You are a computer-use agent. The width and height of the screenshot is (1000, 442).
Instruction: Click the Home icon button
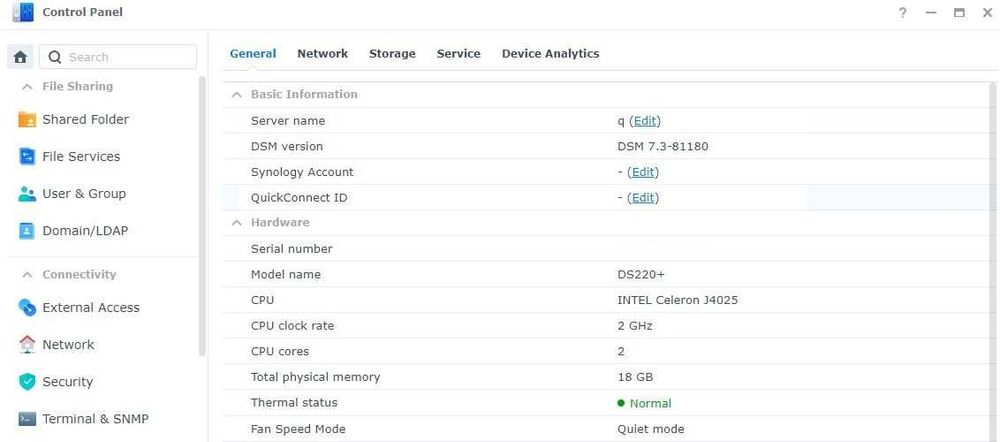[21, 57]
